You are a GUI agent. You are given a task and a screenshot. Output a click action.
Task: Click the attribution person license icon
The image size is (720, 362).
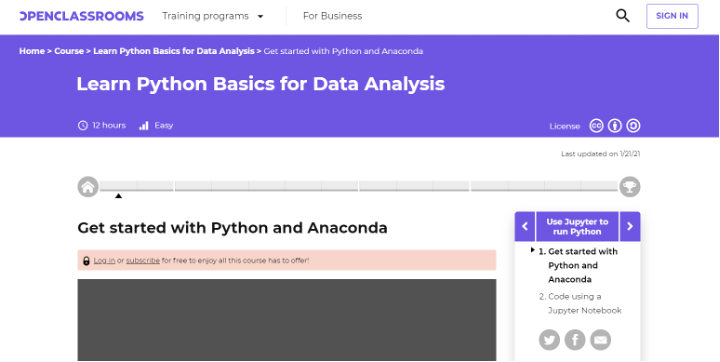point(615,126)
